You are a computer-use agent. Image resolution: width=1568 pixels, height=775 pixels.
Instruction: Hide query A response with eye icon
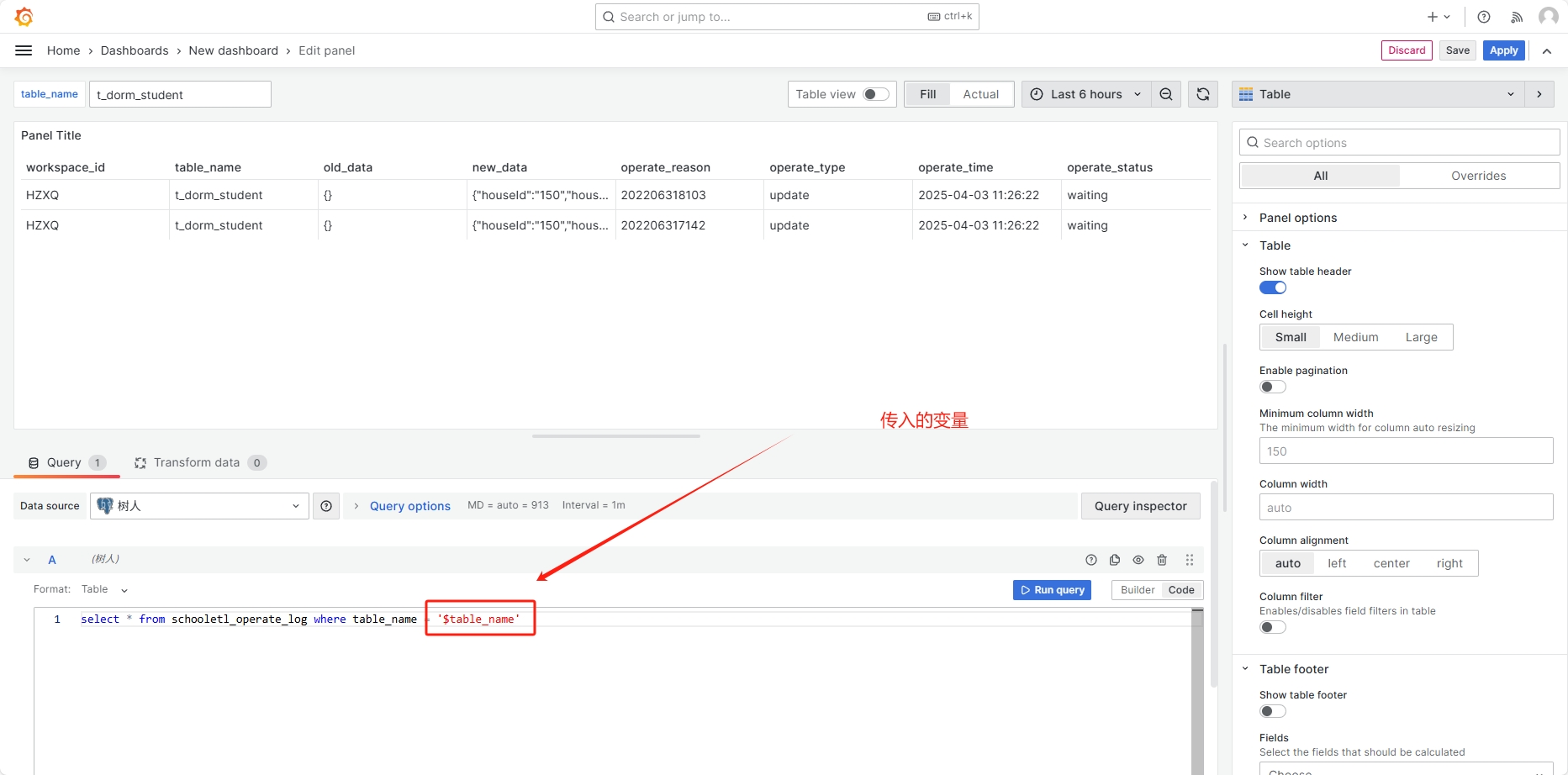tap(1138, 560)
